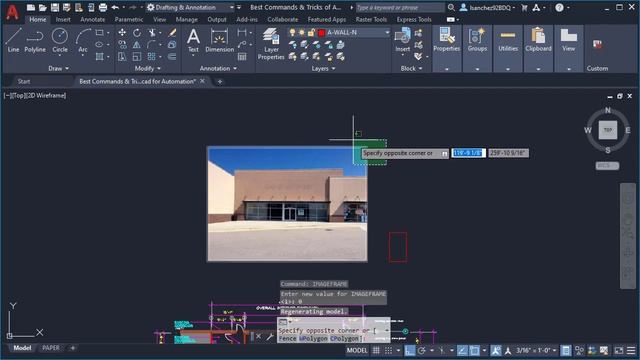
Task: Open the lsanchez92BDQ account dropdown
Action: tap(488, 7)
